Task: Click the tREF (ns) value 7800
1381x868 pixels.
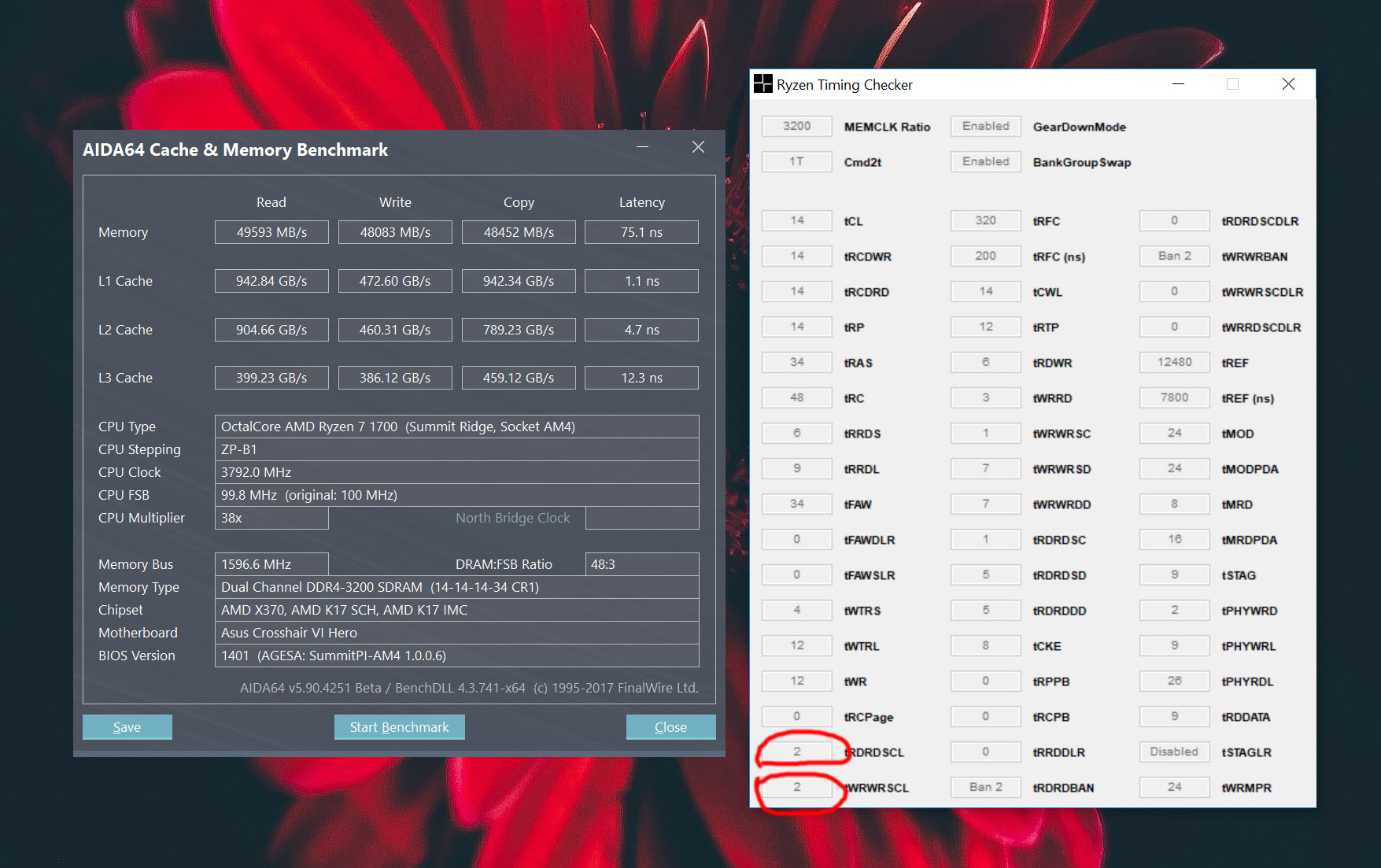Action: (1175, 397)
